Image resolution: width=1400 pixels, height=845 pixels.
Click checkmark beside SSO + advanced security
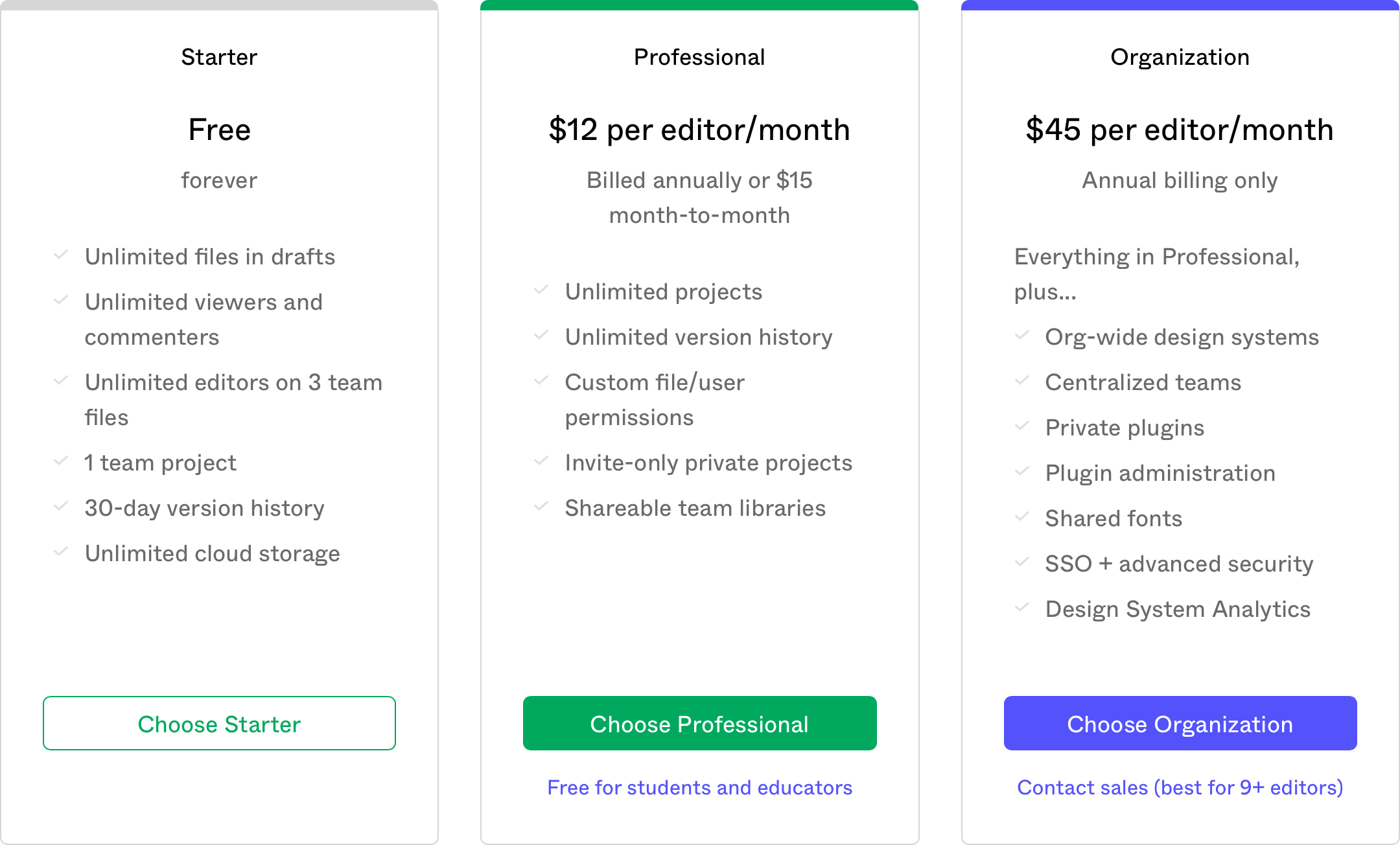[x=1022, y=562]
